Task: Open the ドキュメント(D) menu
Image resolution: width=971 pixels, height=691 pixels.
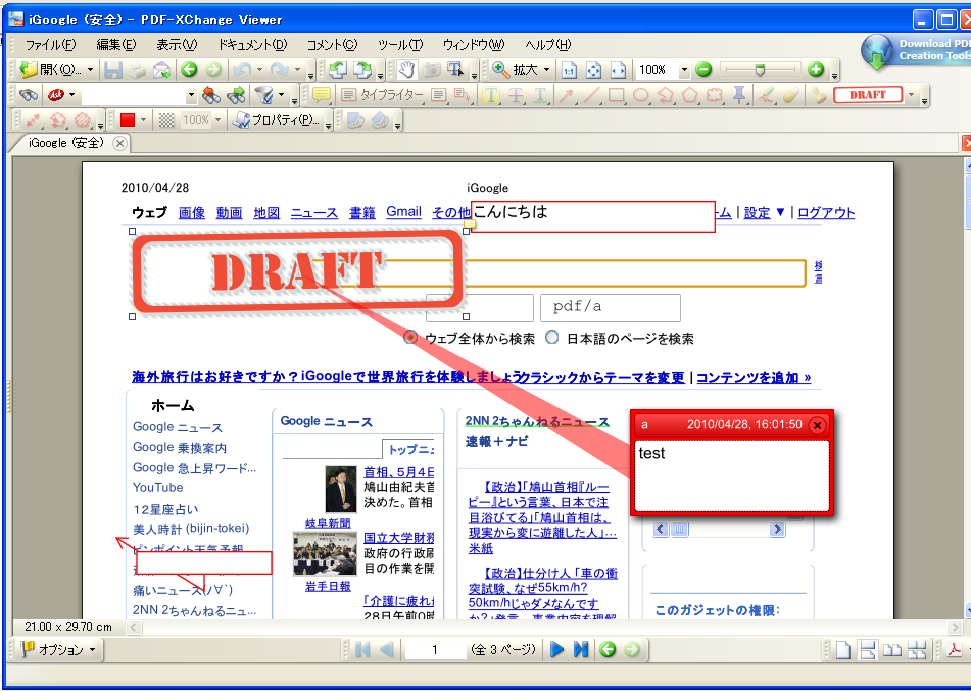Action: [253, 45]
